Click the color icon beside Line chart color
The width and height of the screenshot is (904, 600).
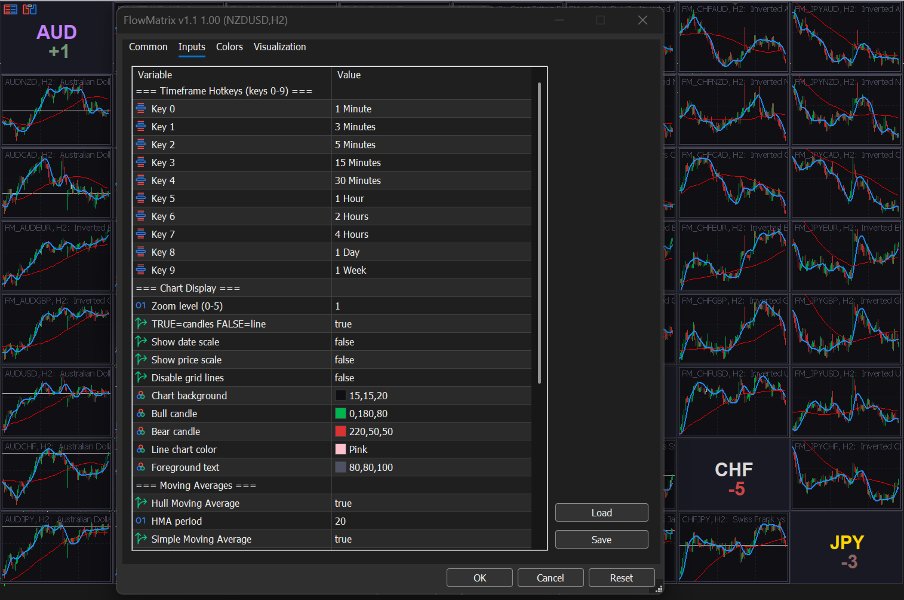point(141,449)
